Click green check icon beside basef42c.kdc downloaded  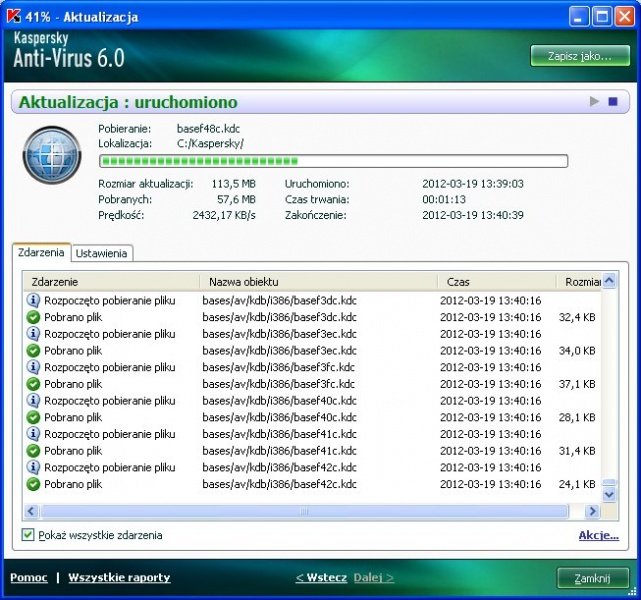point(33,484)
